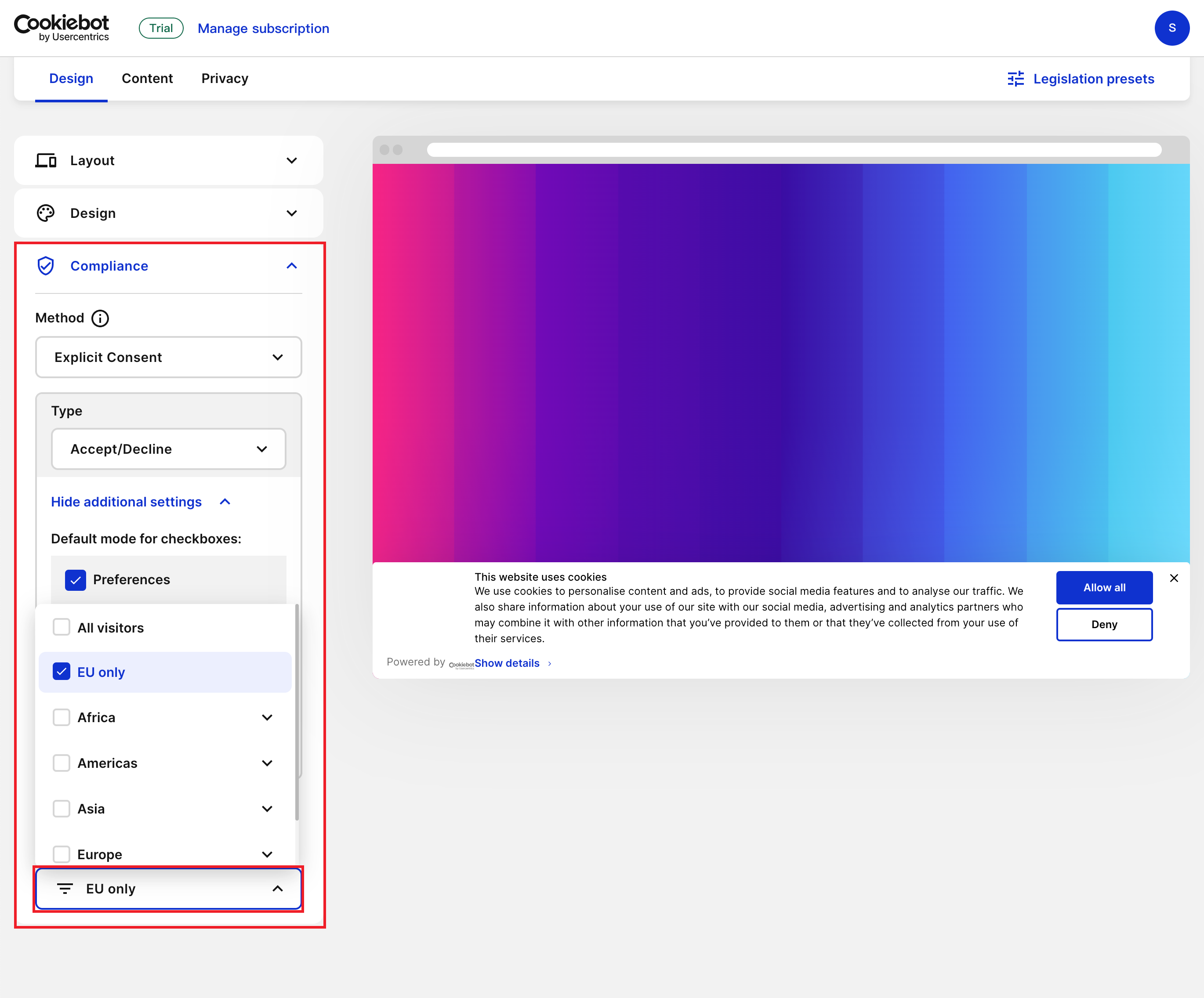The height and width of the screenshot is (998, 1204).
Task: Click Hide additional settings
Action: pos(127,502)
